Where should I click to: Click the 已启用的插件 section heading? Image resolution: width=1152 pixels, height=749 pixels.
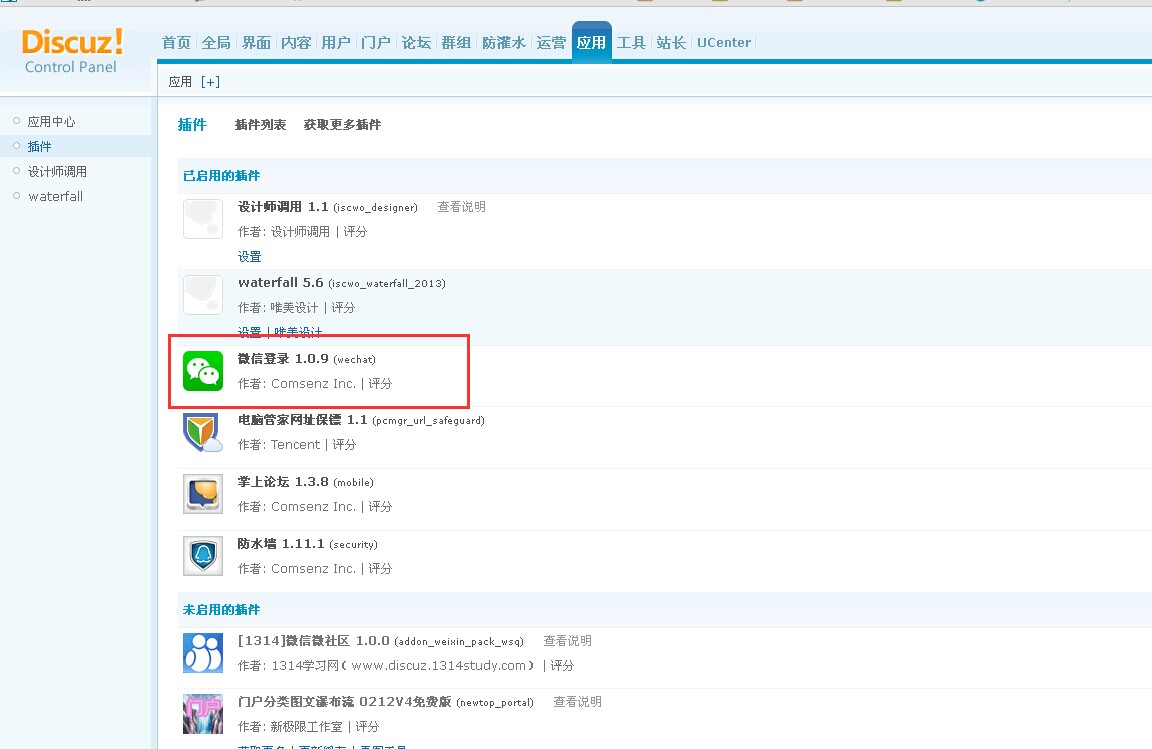[221, 176]
